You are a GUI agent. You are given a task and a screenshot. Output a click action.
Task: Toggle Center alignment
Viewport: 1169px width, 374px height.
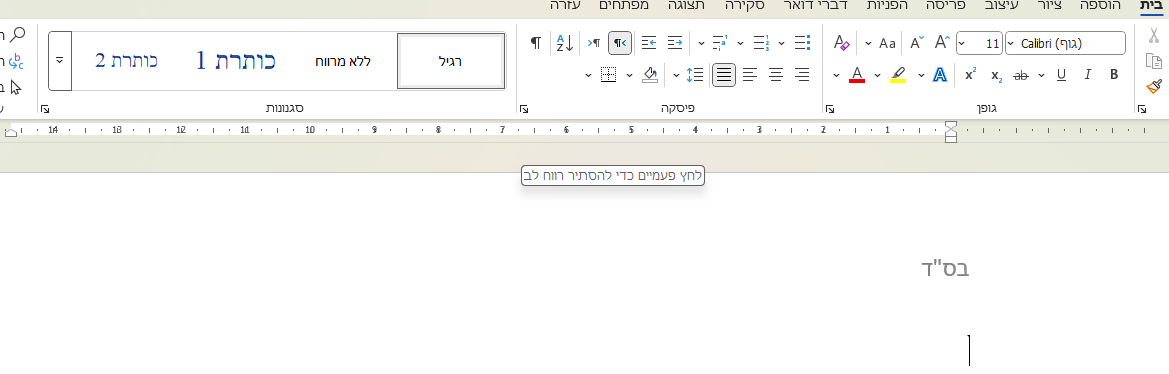point(776,75)
